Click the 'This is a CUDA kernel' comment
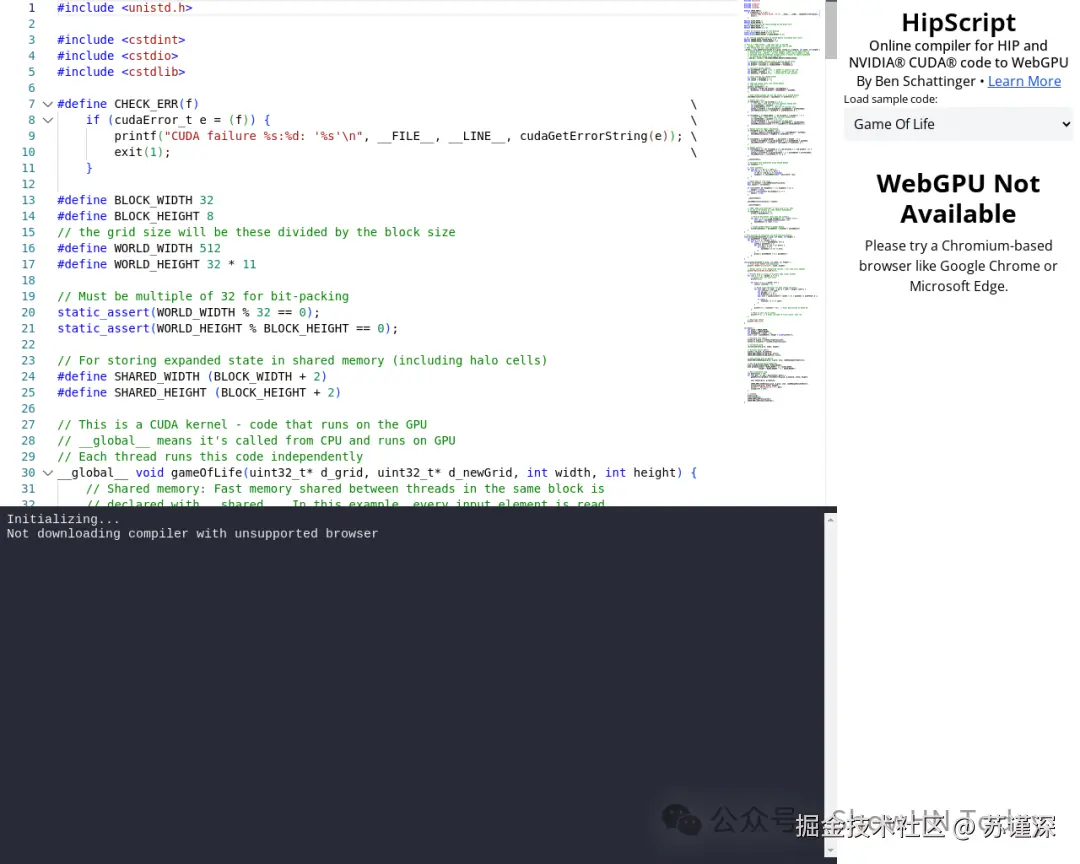1080x864 pixels. point(242,425)
